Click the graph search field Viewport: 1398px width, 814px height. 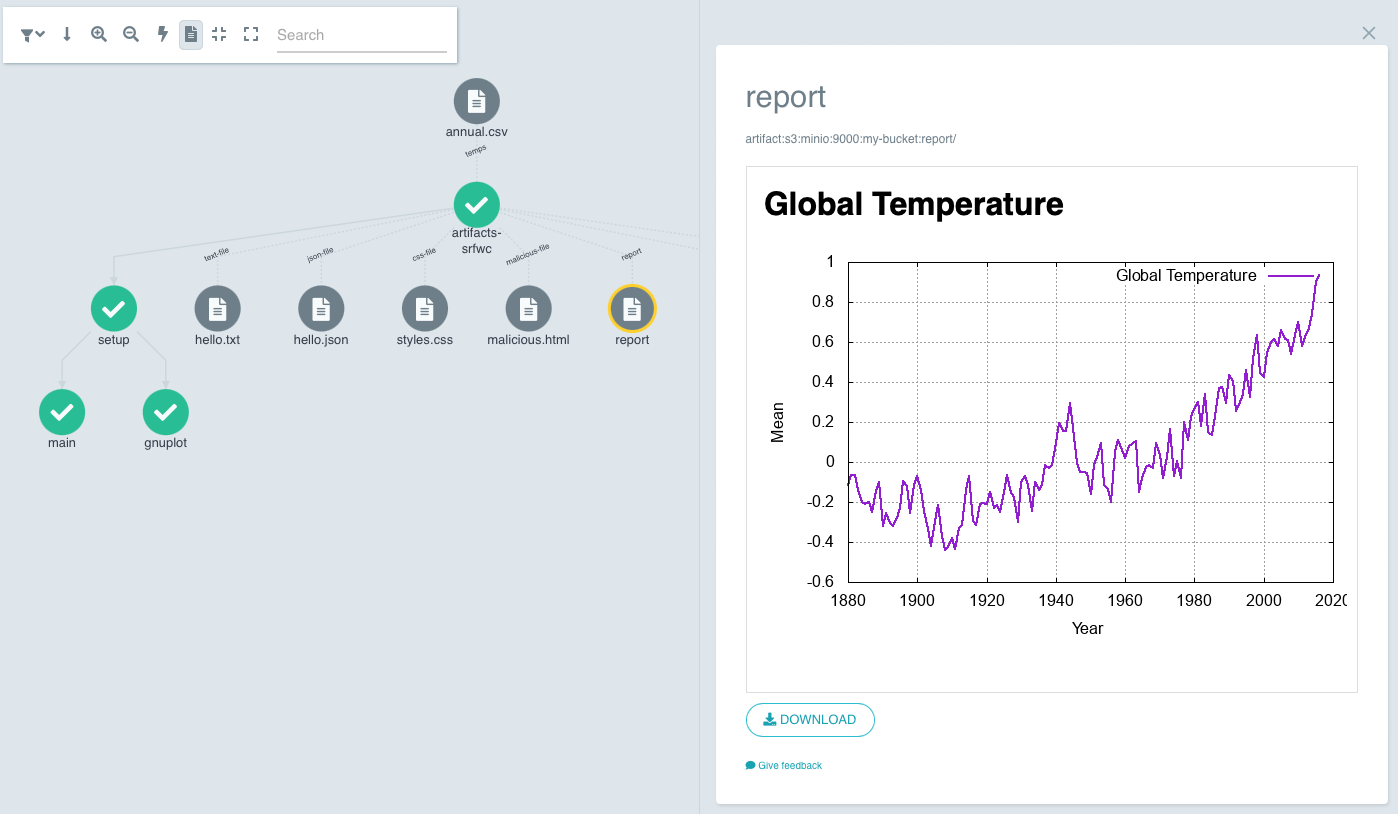tap(360, 34)
